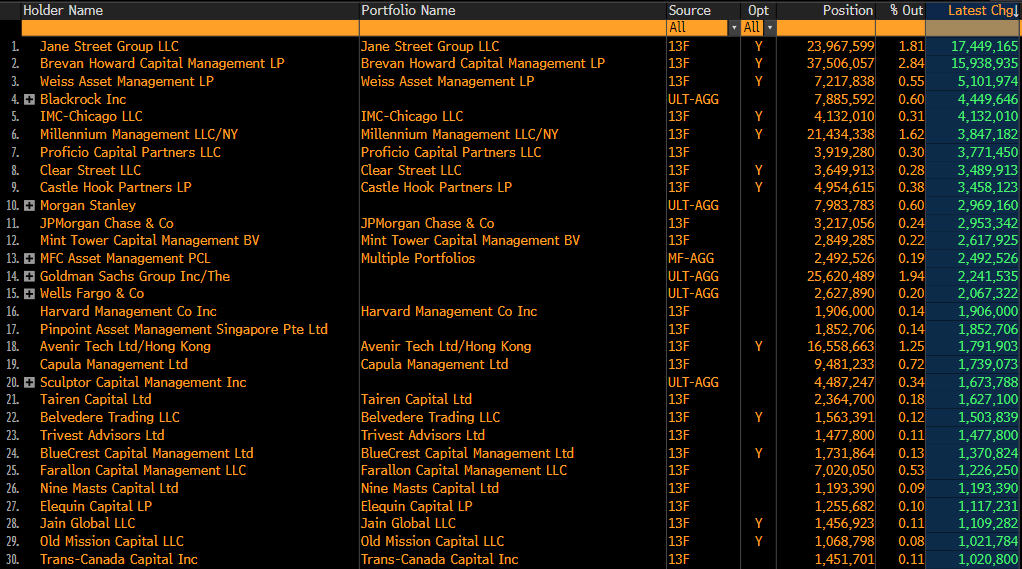Click latest change value 17,449,165
Image resolution: width=1022 pixels, height=569 pixels.
984,46
